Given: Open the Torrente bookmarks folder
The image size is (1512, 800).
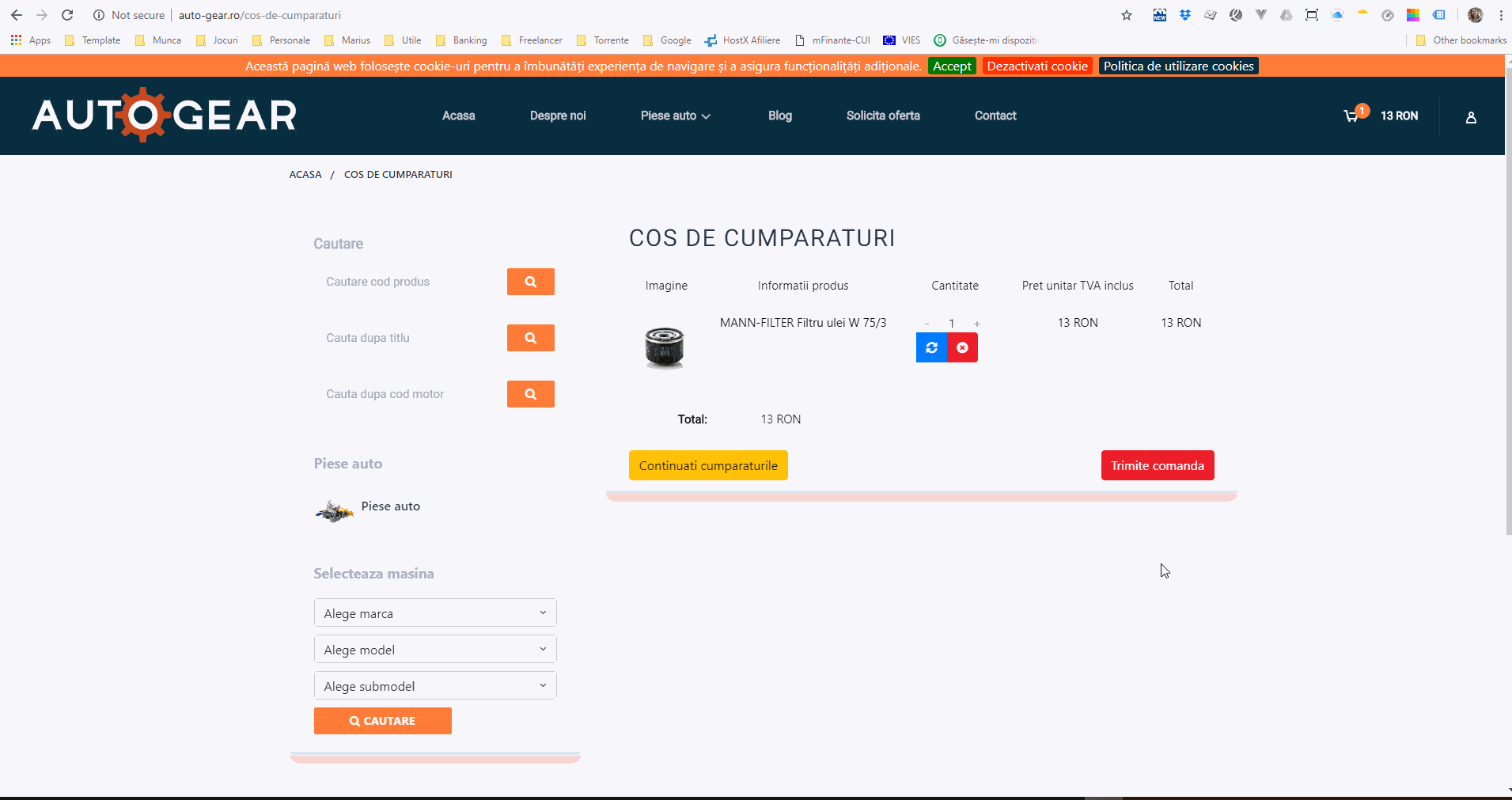Looking at the screenshot, I should click(603, 40).
